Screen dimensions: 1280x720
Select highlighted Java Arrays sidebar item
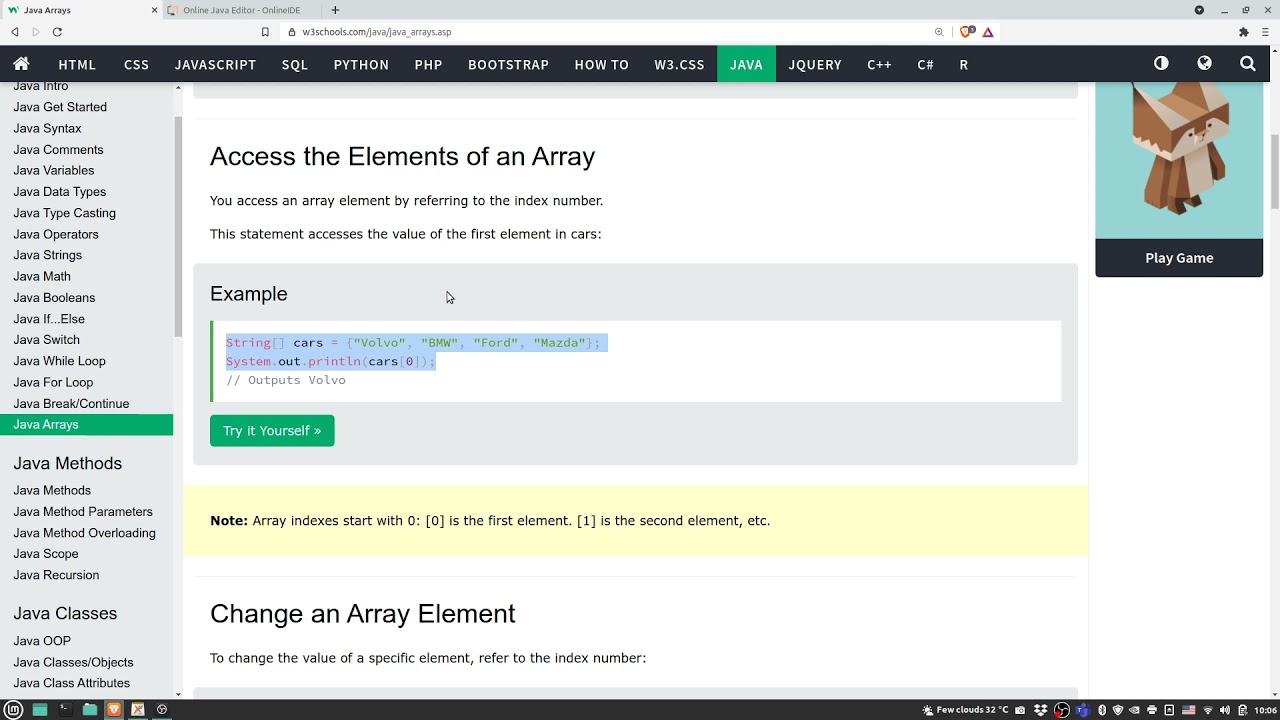[x=86, y=425]
